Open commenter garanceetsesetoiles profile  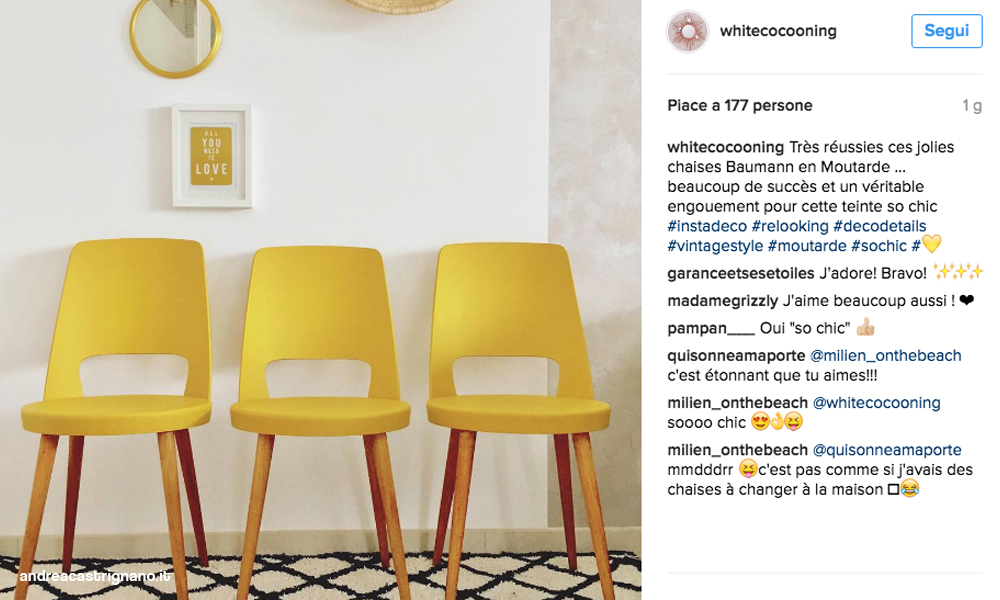point(740,273)
